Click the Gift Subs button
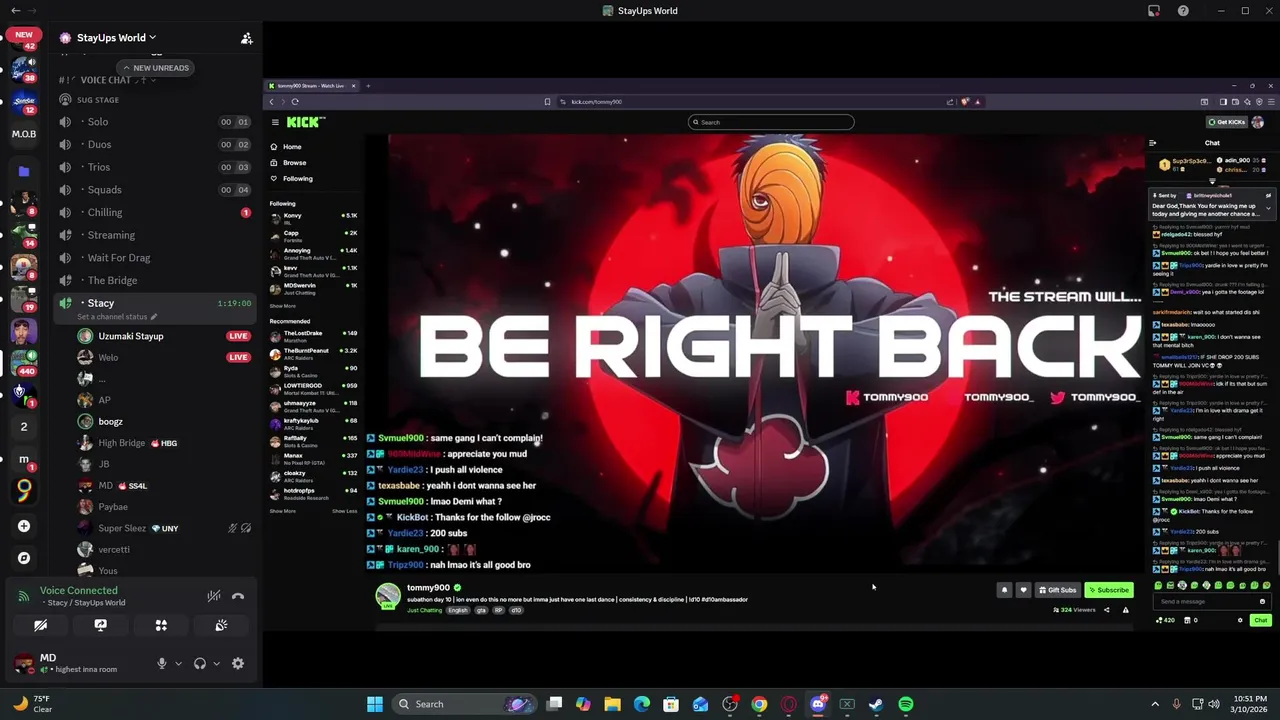The height and width of the screenshot is (720, 1280). (x=1057, y=590)
